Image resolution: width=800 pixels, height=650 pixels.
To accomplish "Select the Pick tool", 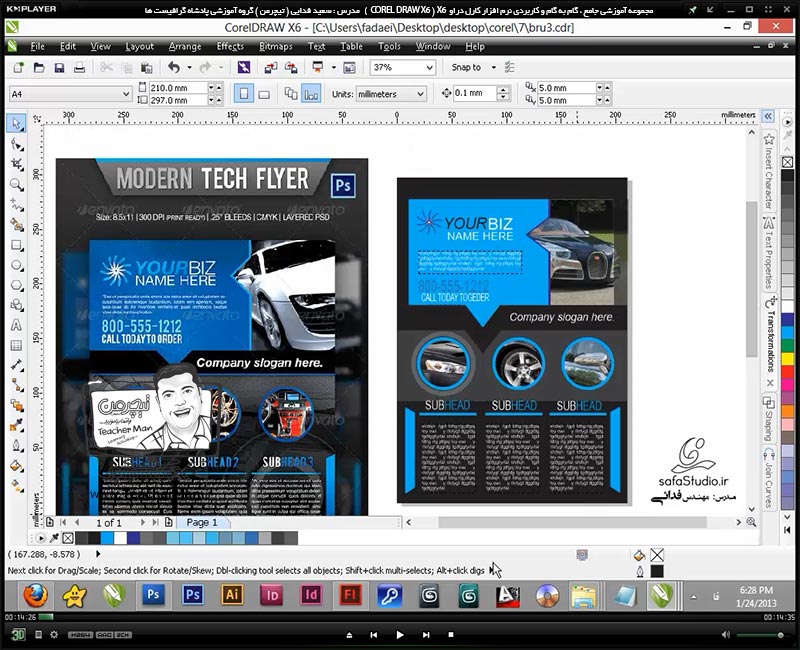I will click(x=16, y=123).
